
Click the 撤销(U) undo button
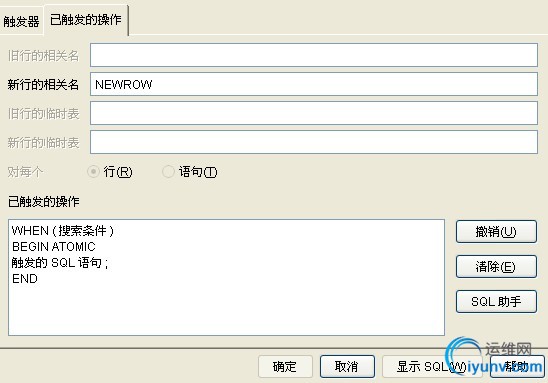[496, 231]
